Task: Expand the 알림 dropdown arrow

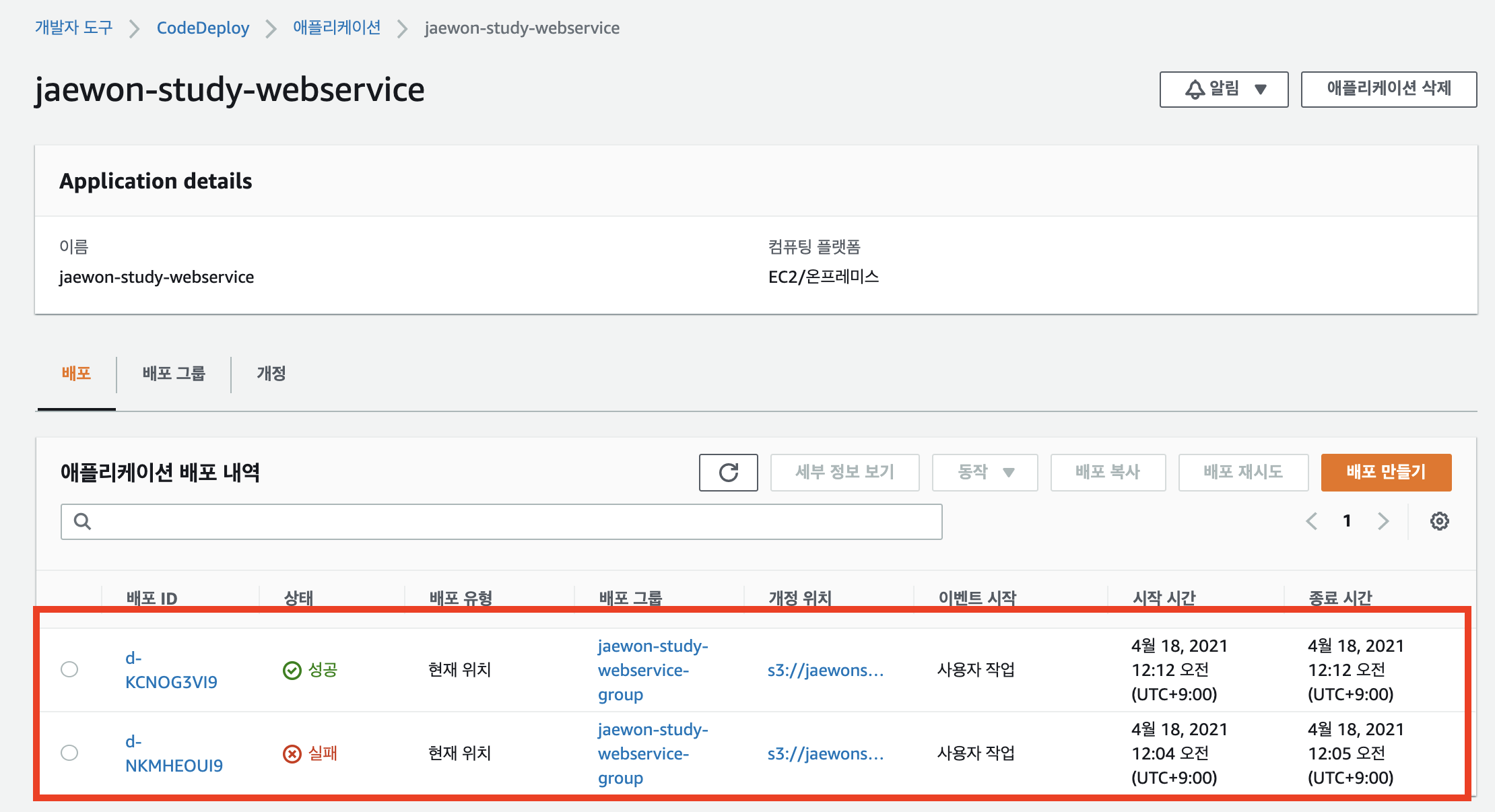Action: coord(1261,89)
